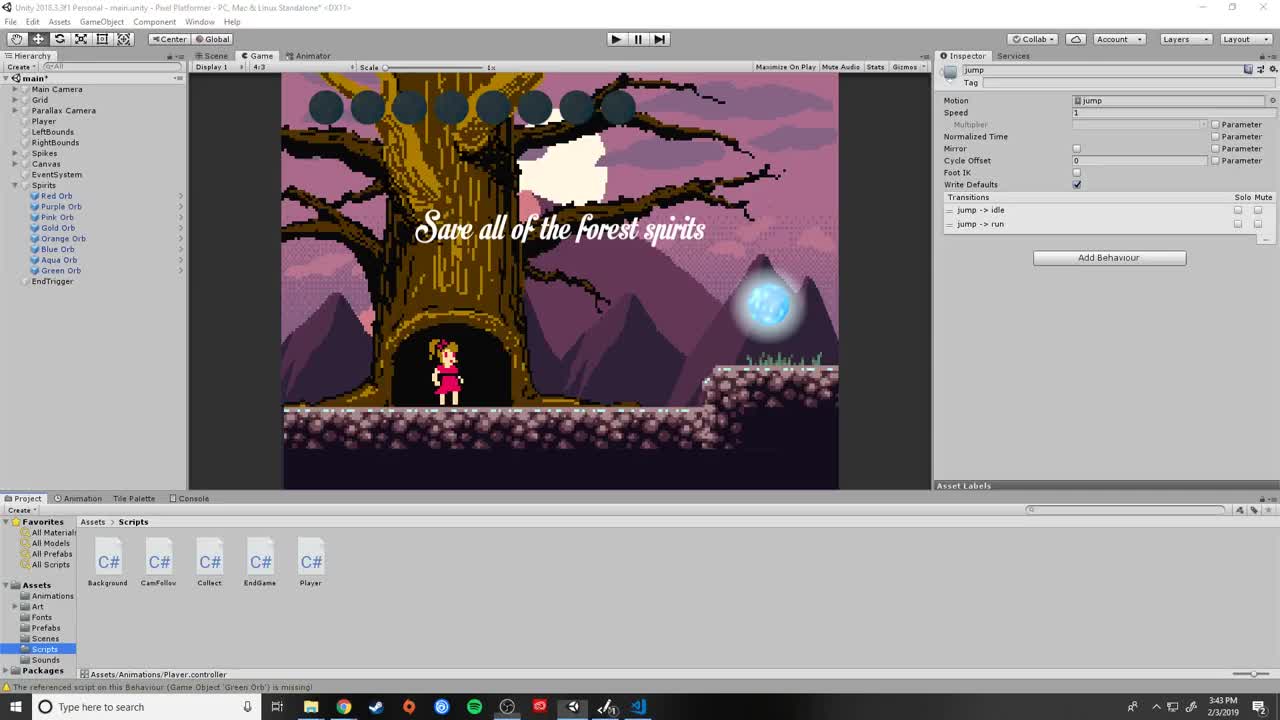Solo the jump -> idle transition
Viewport: 1280px width, 720px height.
pos(1238,210)
